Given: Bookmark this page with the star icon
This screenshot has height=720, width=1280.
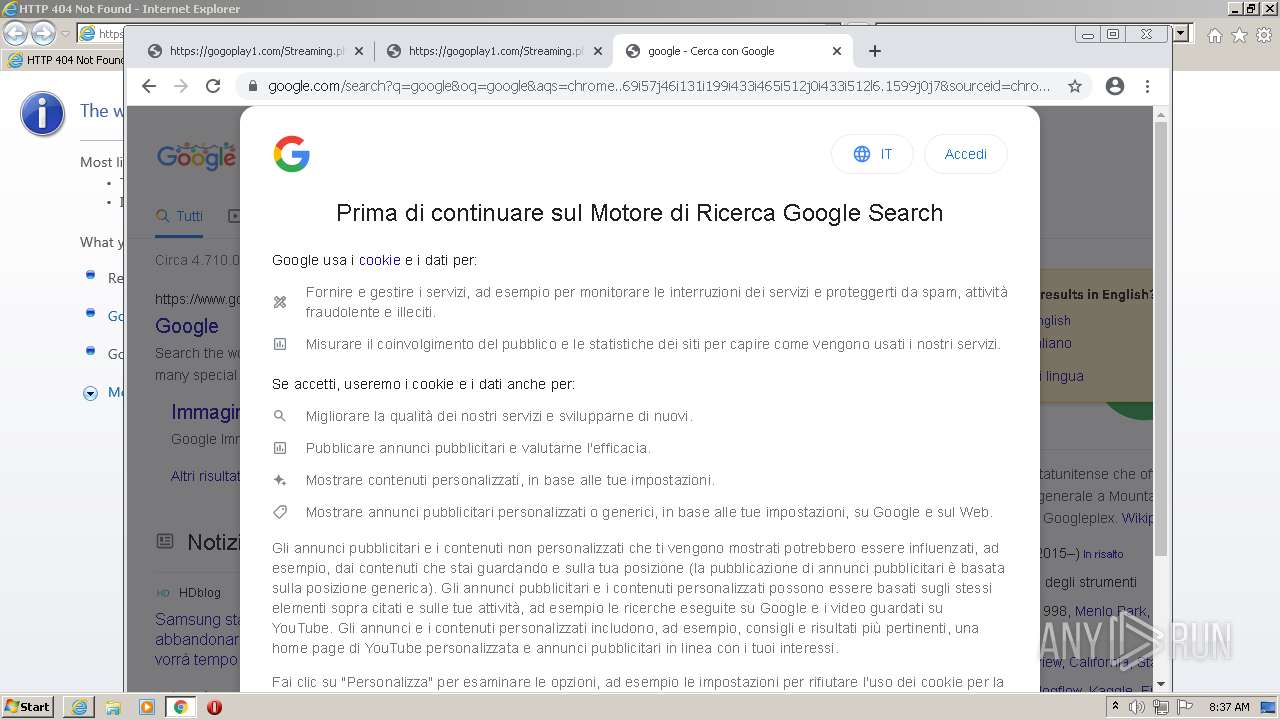Looking at the screenshot, I should (1075, 86).
